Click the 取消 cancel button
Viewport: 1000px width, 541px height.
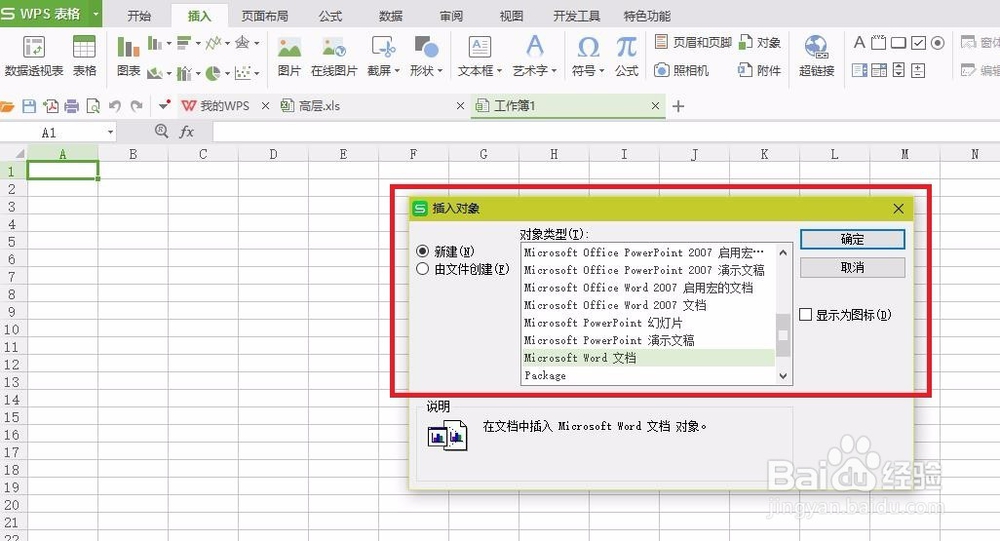[852, 267]
